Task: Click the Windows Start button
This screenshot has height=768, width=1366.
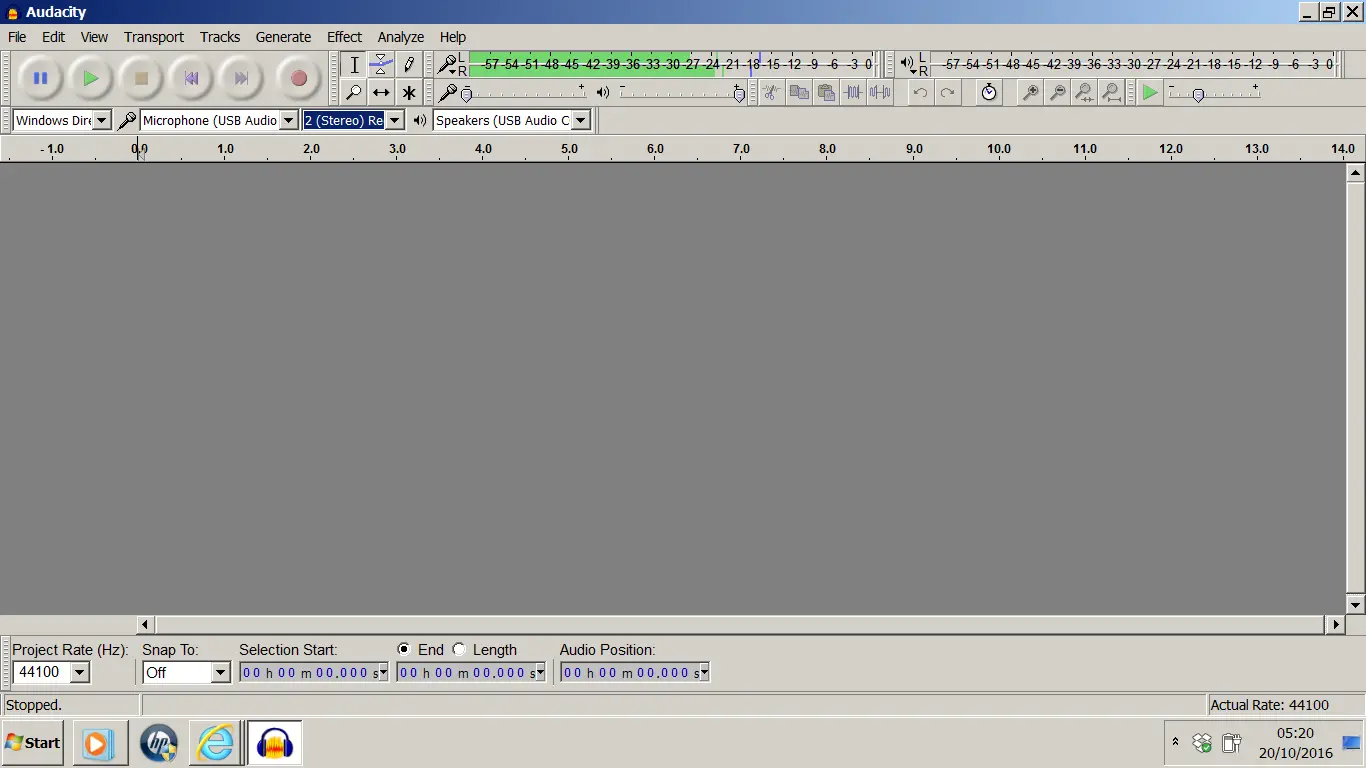Action: click(33, 743)
